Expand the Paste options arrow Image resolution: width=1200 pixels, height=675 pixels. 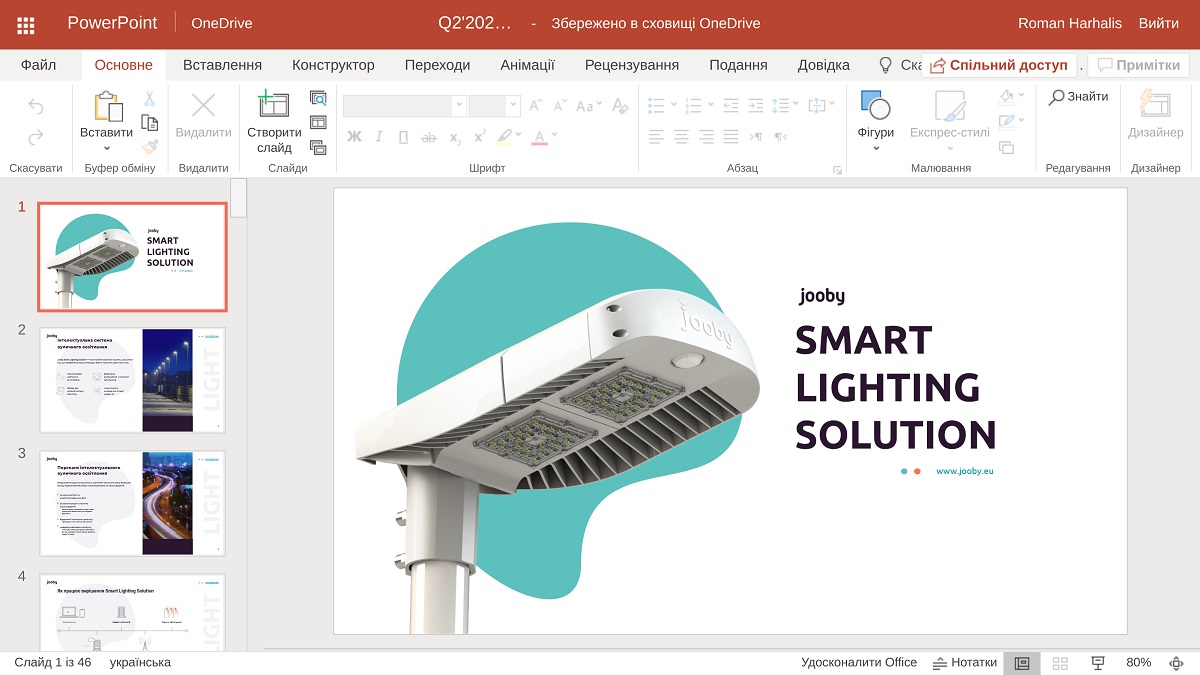point(107,149)
